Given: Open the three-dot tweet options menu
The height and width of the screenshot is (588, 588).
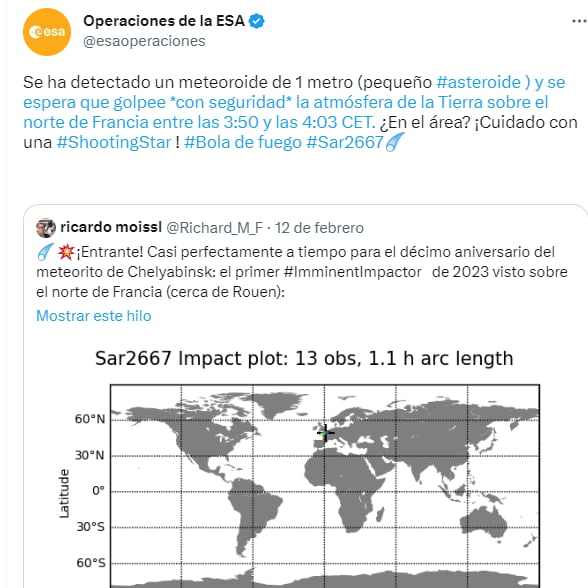Looking at the screenshot, I should pyautogui.click(x=579, y=21).
